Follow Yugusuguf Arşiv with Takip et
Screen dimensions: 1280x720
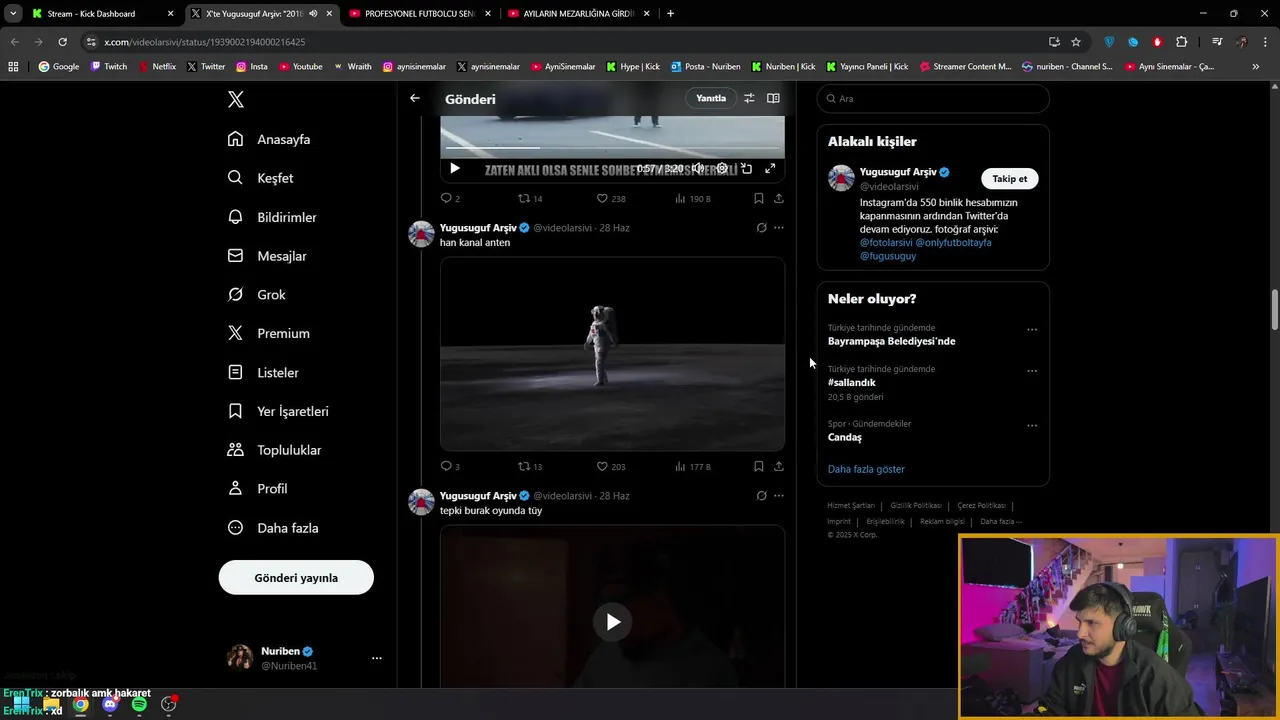[x=1009, y=179]
